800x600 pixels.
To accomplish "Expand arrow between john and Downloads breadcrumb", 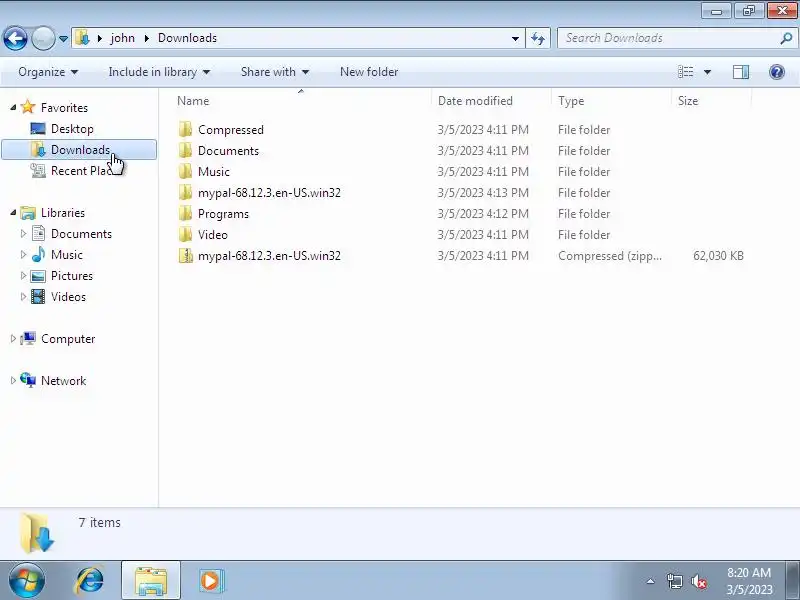I will point(147,38).
